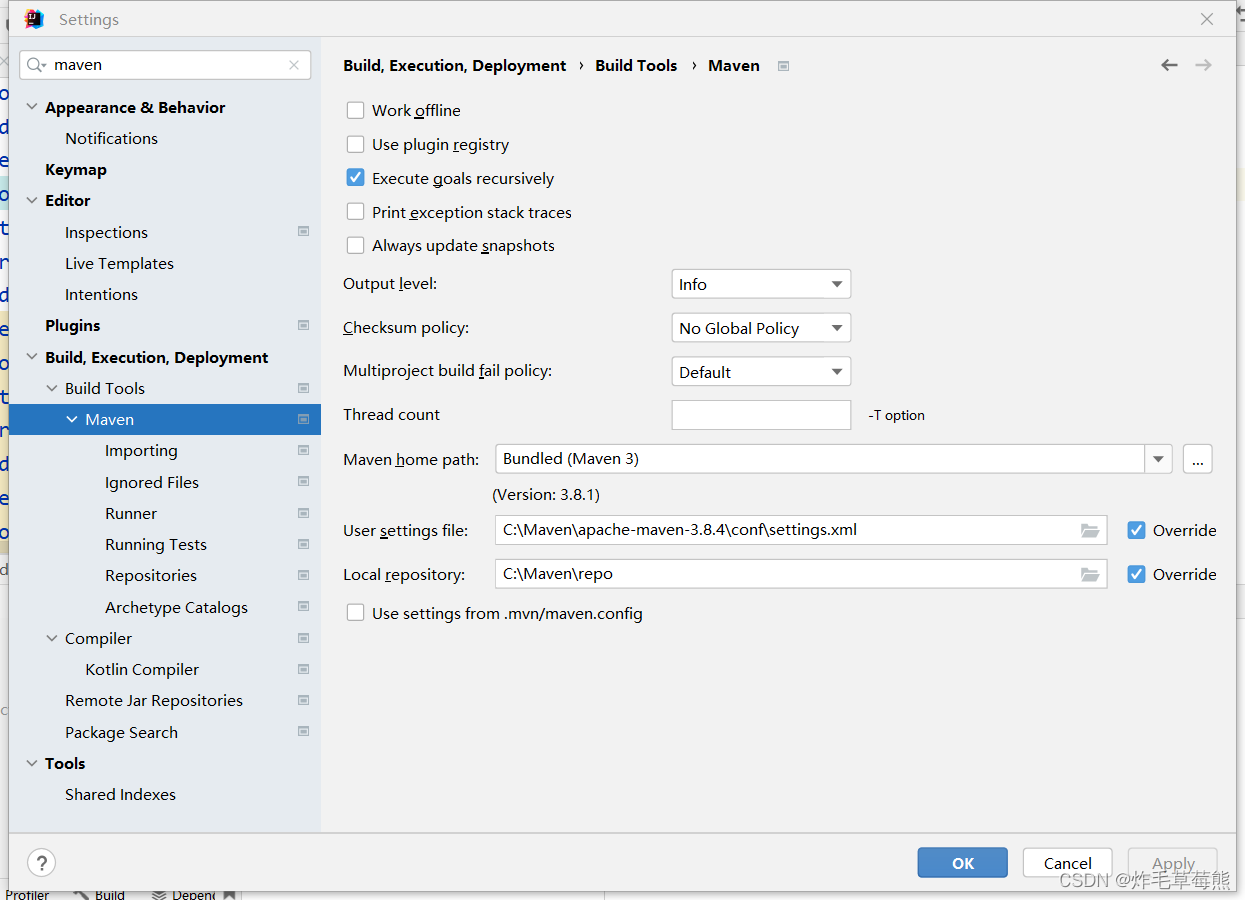
Task: Click project icon on Archetype Catalogs row
Action: tap(303, 606)
